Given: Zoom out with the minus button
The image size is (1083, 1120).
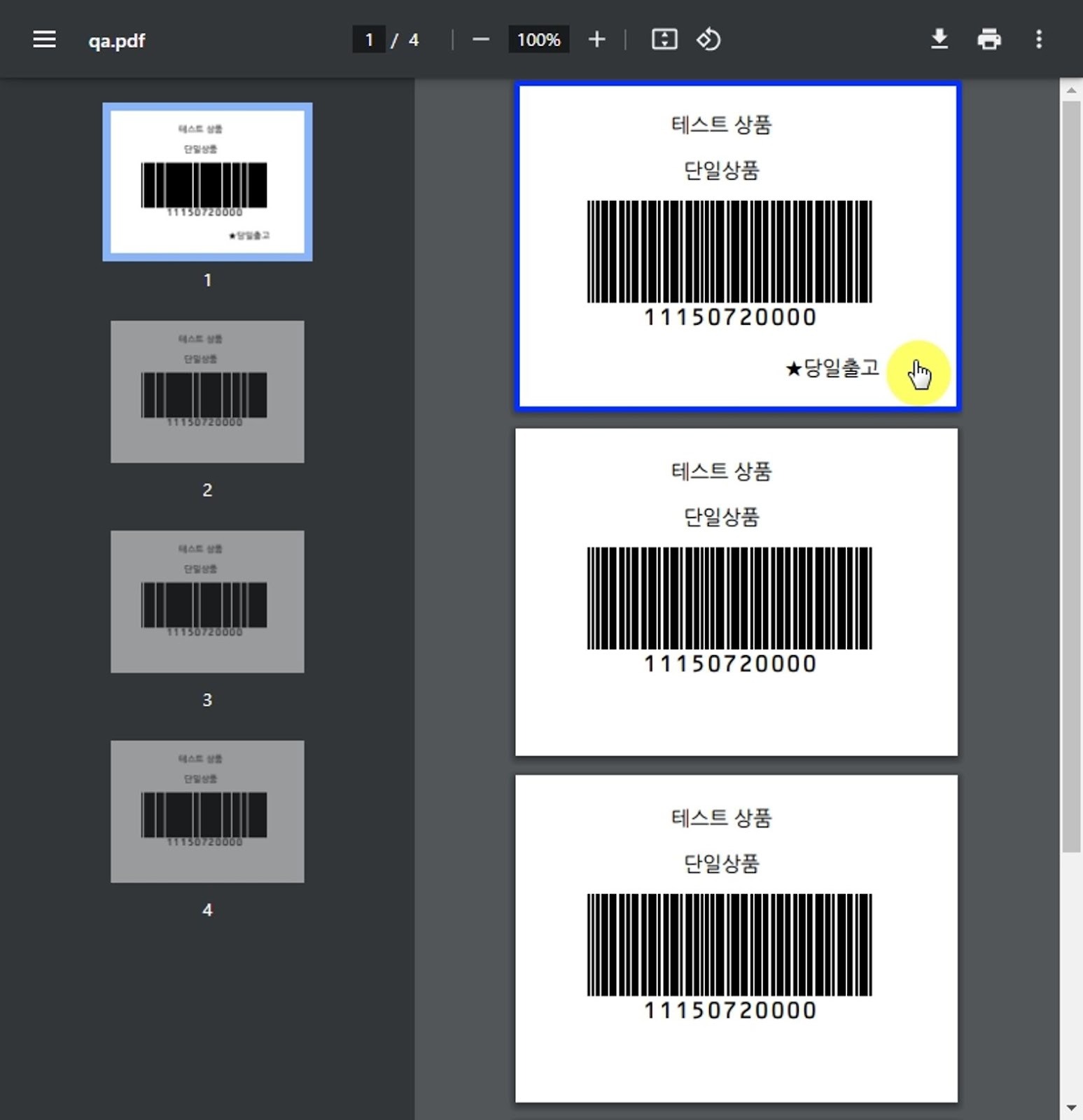Looking at the screenshot, I should [x=481, y=39].
